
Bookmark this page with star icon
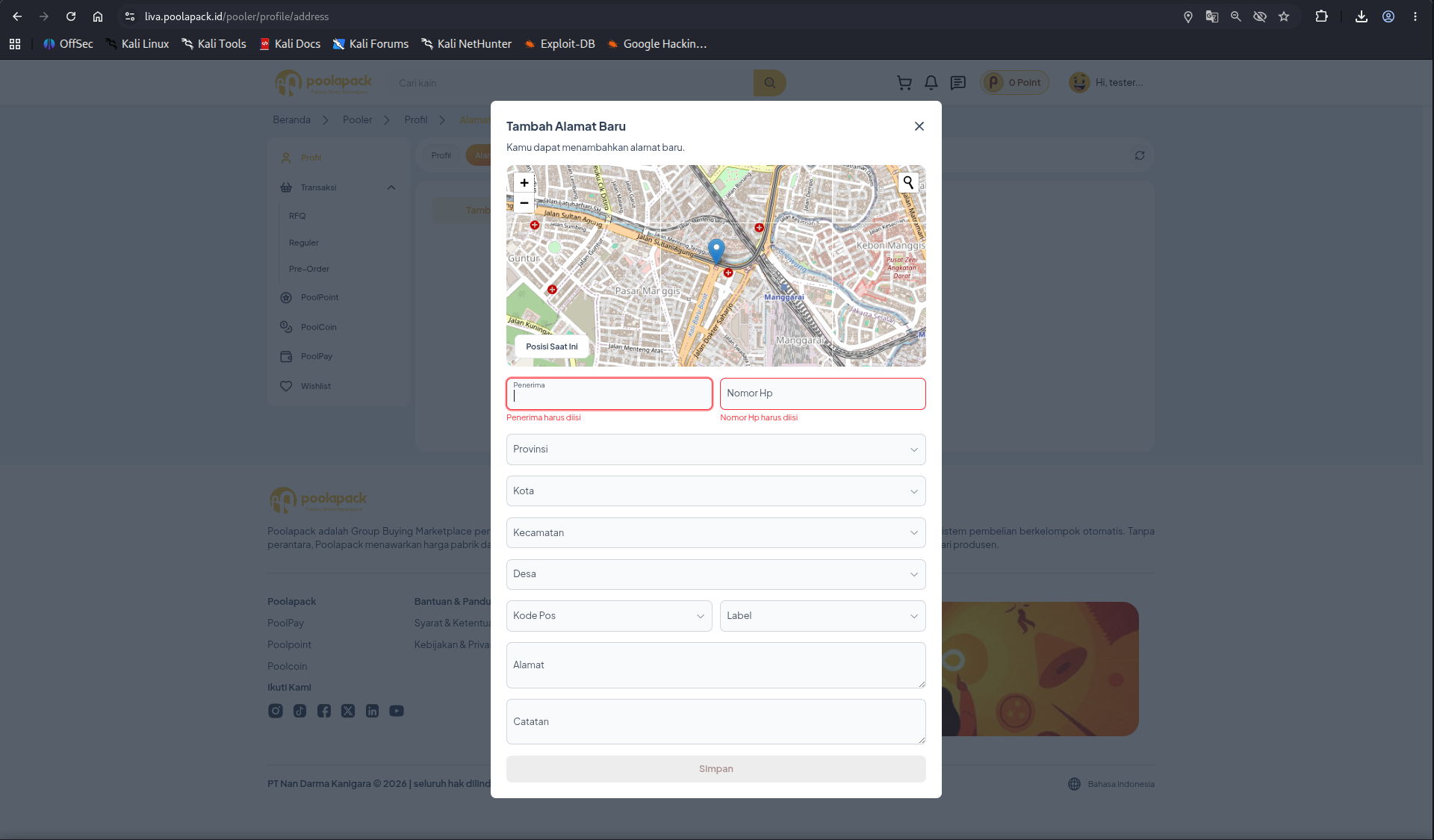coord(1284,16)
